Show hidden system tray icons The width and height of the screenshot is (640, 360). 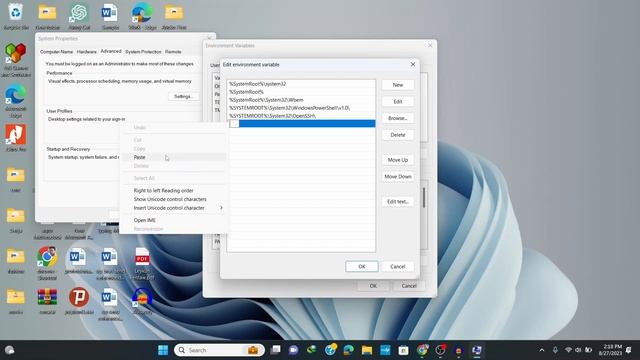[542, 350]
